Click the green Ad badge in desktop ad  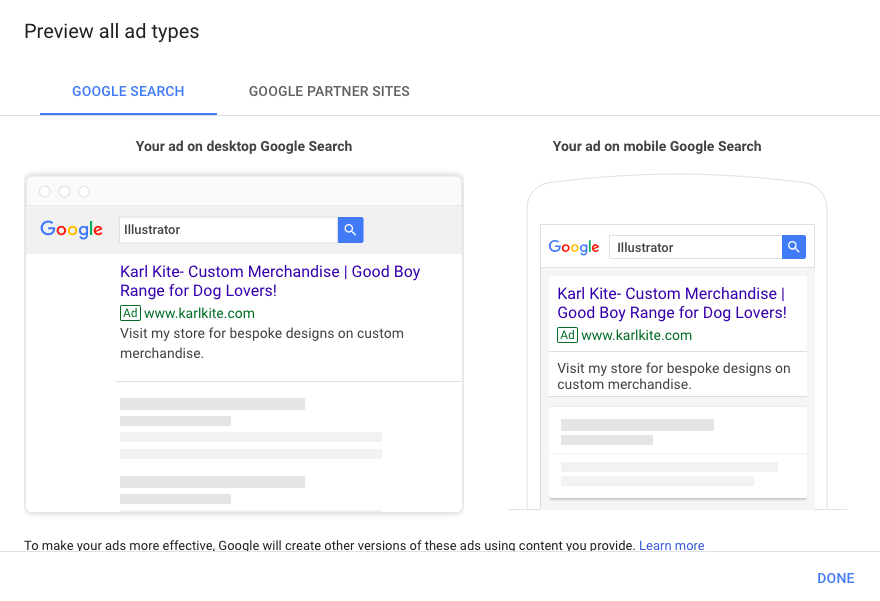pos(130,313)
